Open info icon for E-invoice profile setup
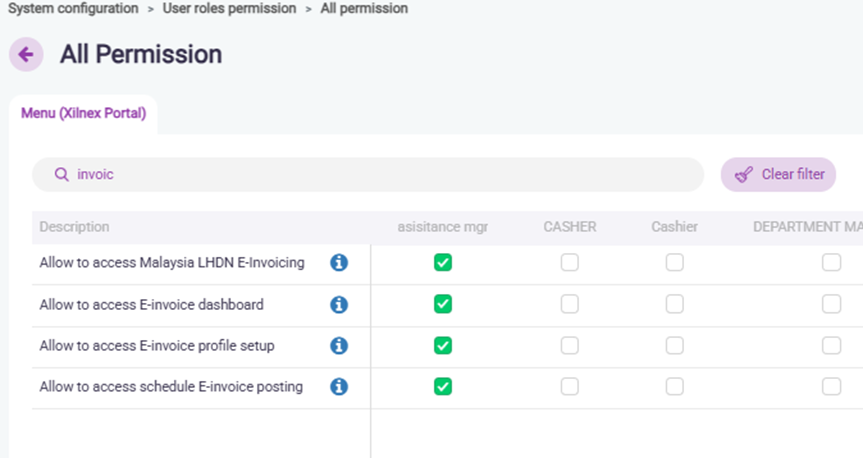 tap(339, 345)
